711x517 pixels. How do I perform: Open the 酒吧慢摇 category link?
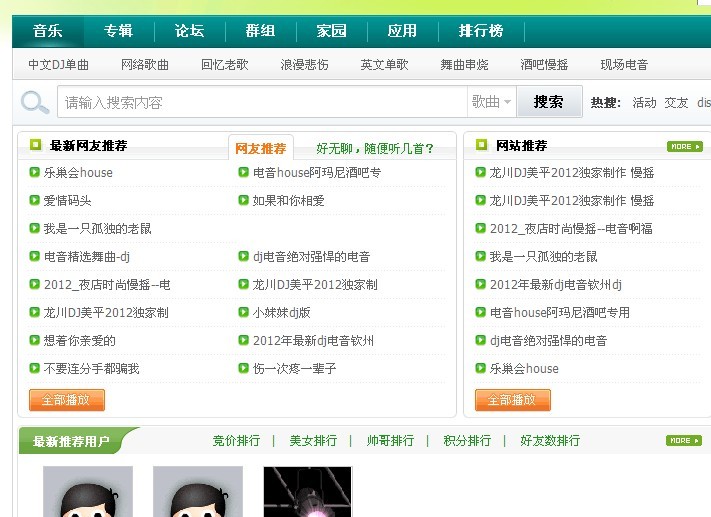point(544,64)
